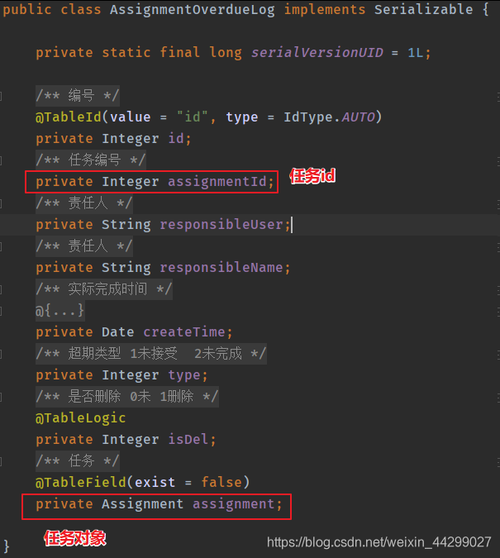Click the red 任务对象 annotation label
The image size is (500, 558).
point(75,538)
